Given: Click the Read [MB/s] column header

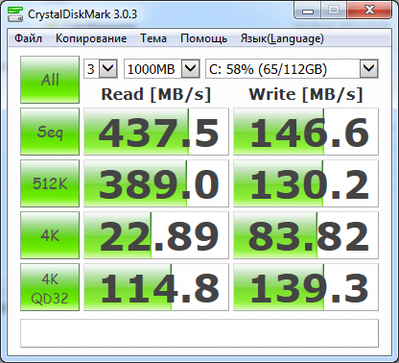Looking at the screenshot, I should click(156, 94).
